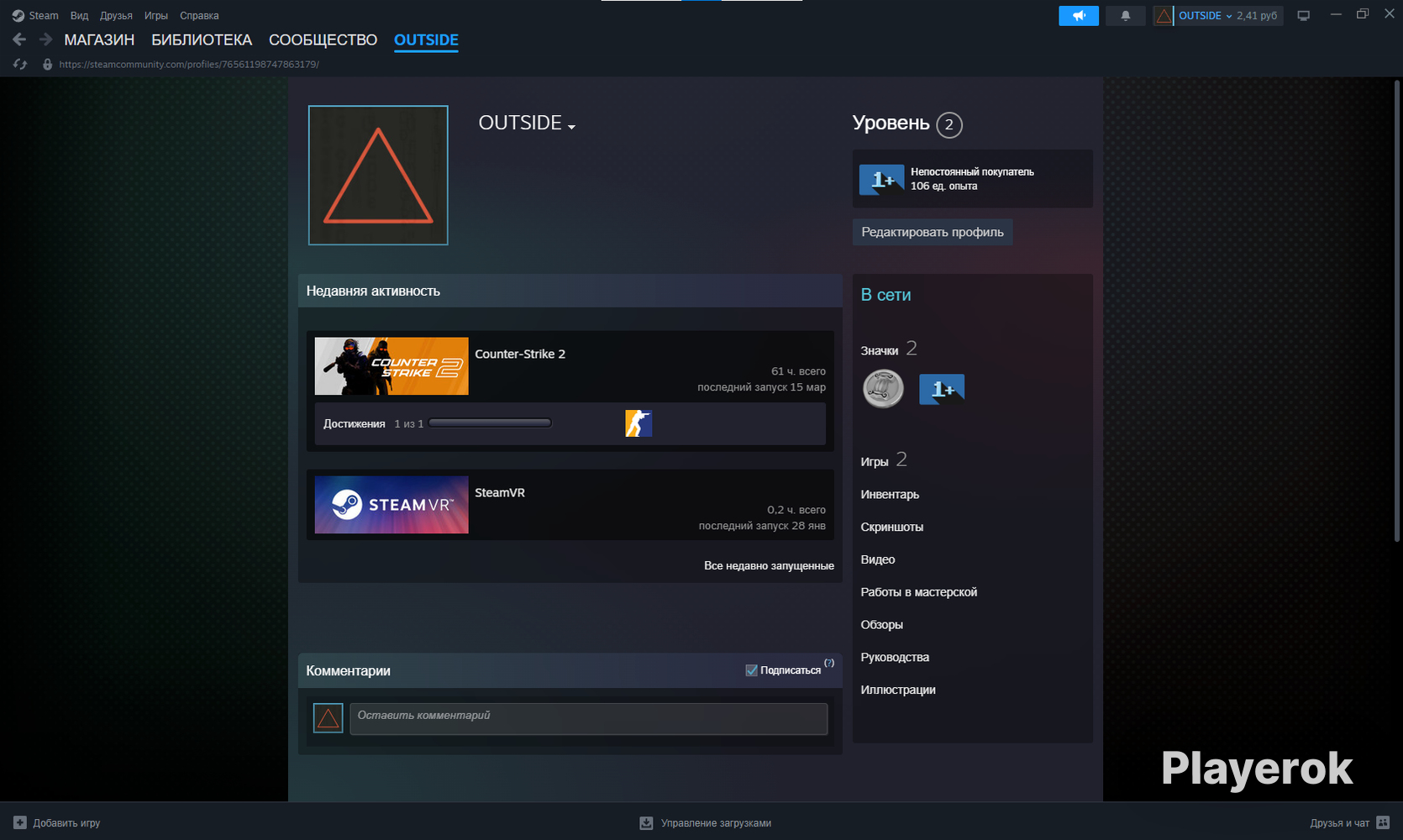Viewport: 1403px width, 840px height.
Task: Click the page vertical scrollbar
Action: 1397,311
